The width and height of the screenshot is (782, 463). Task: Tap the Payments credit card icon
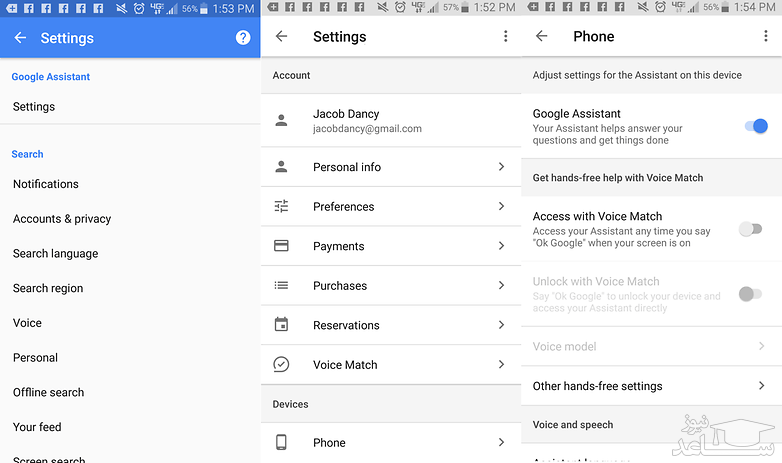[x=281, y=246]
